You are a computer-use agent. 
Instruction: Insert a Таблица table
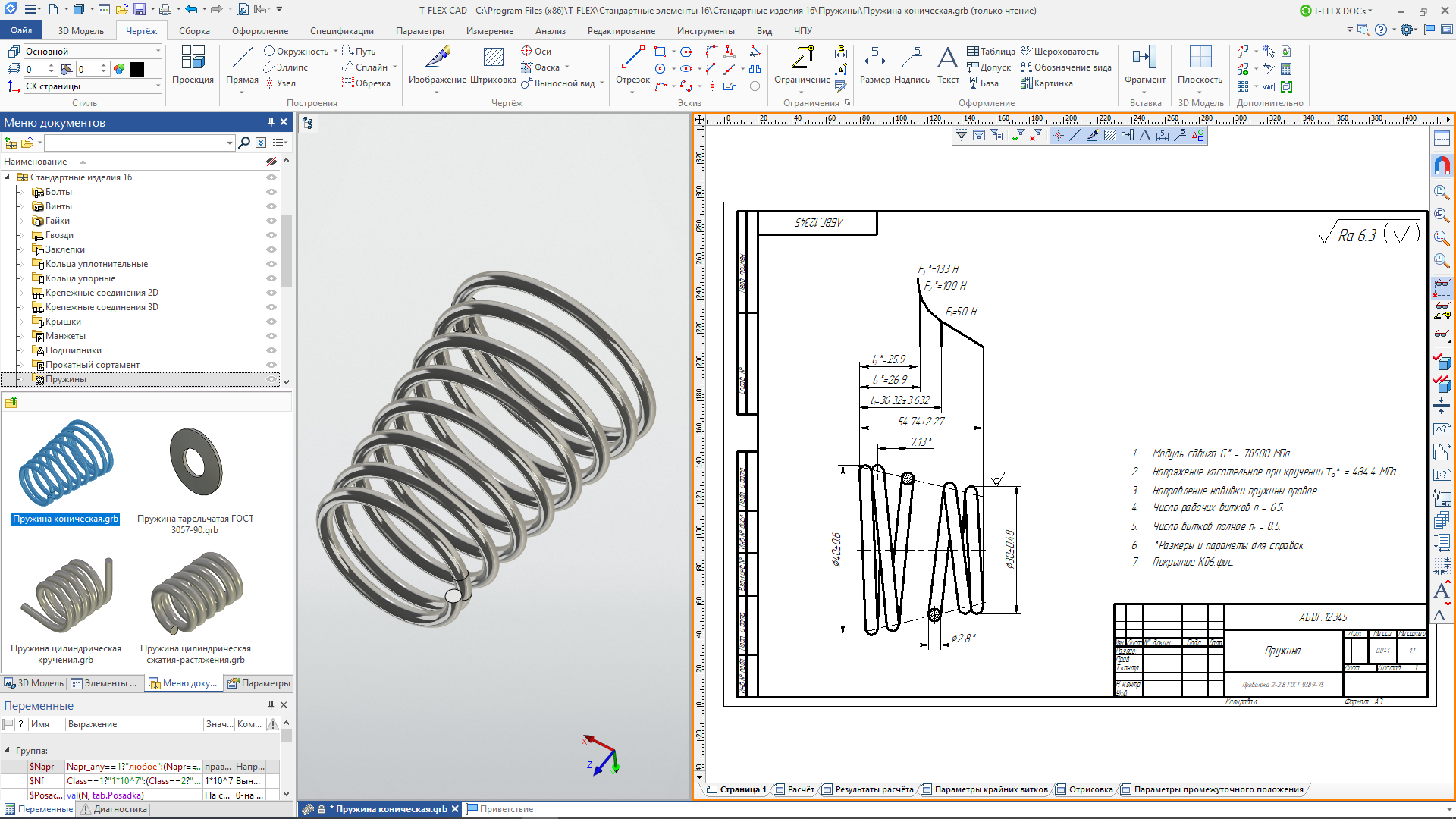pos(991,52)
